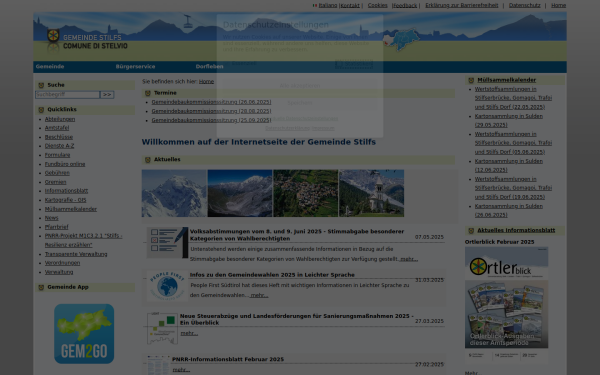Click the Italian flag icon

[315, 5]
